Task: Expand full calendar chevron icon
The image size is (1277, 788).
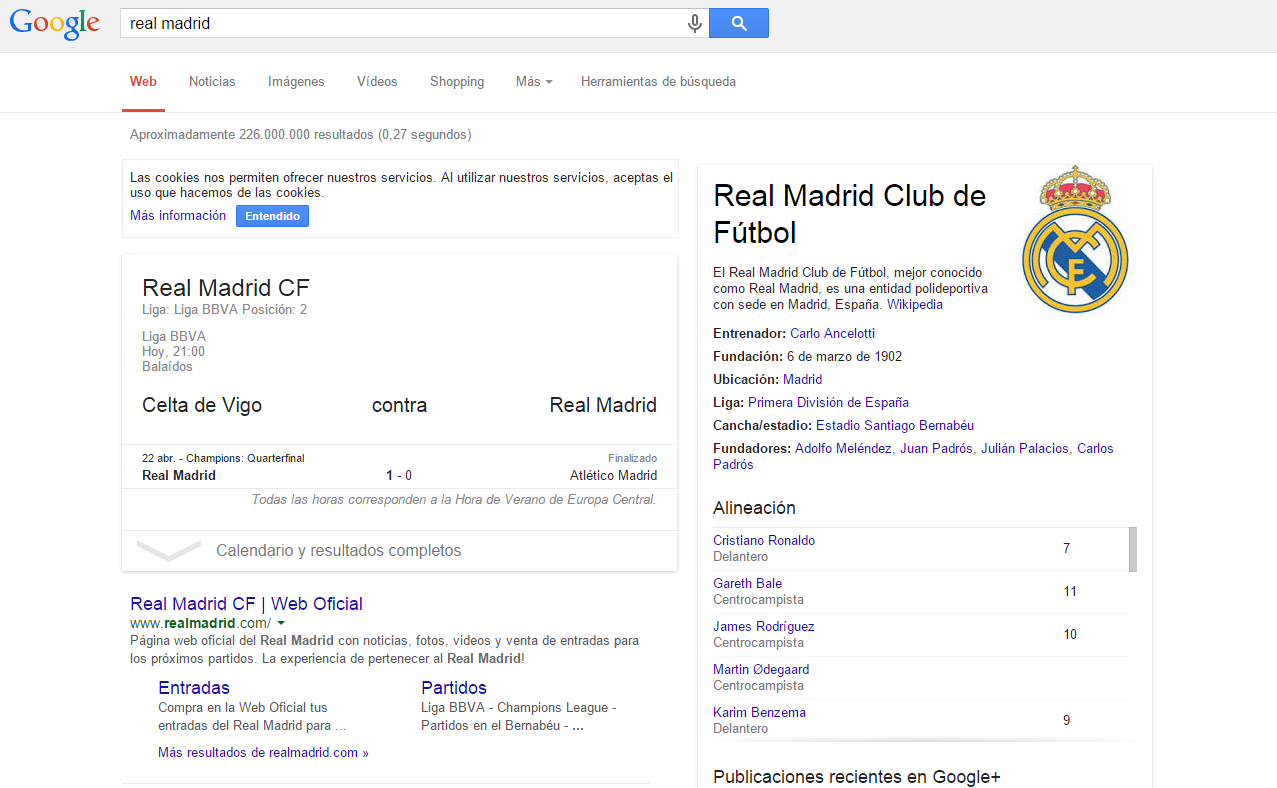Action: click(x=170, y=550)
